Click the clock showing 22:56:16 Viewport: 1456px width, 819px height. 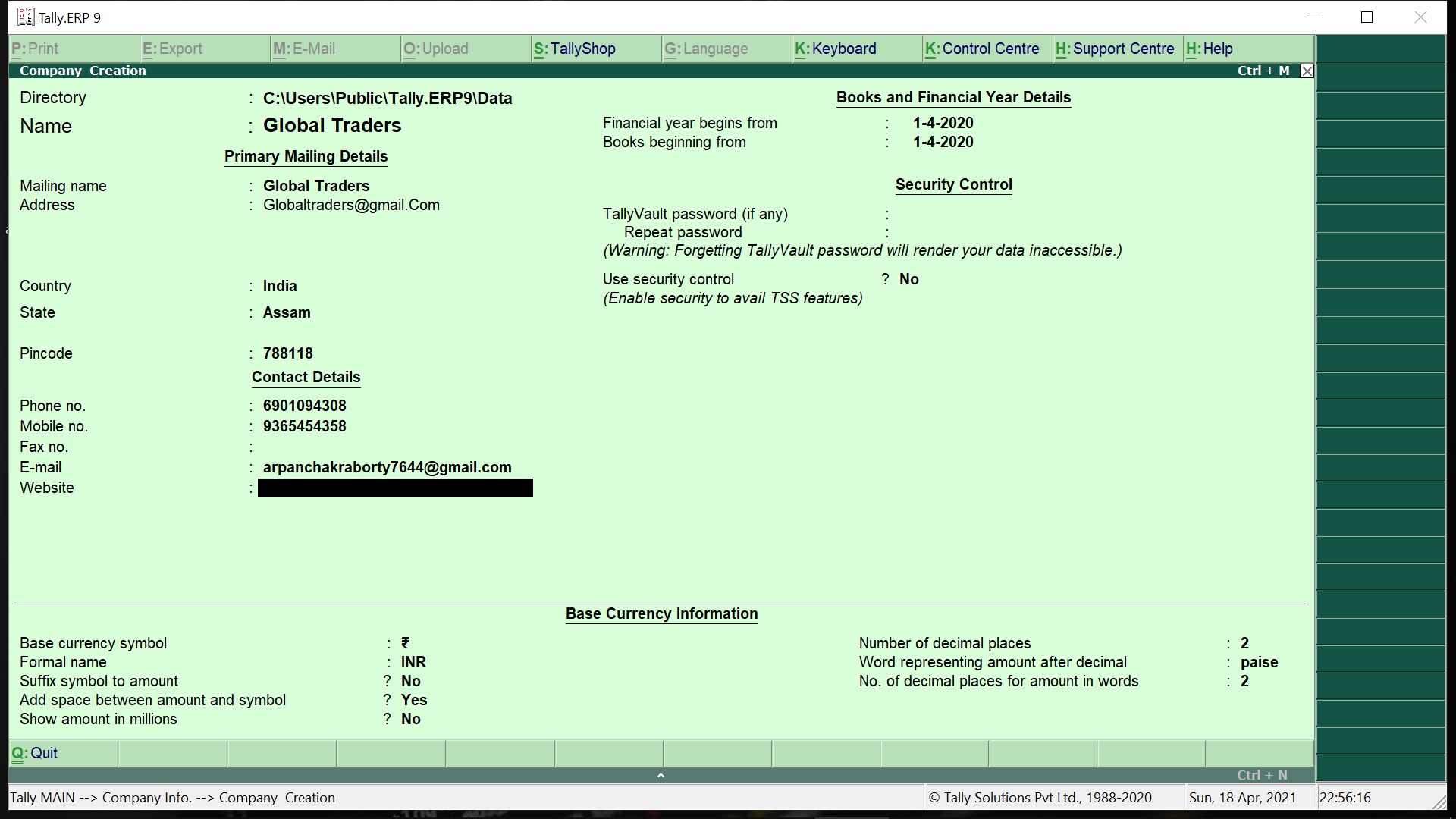point(1345,798)
